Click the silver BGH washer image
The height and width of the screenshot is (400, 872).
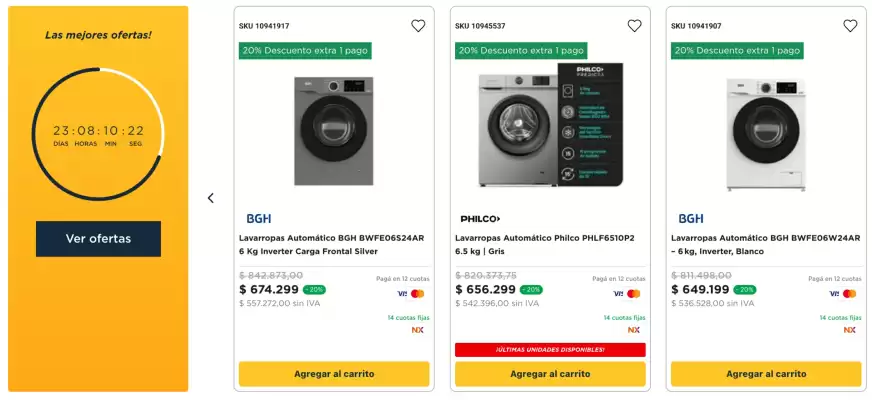tap(334, 130)
